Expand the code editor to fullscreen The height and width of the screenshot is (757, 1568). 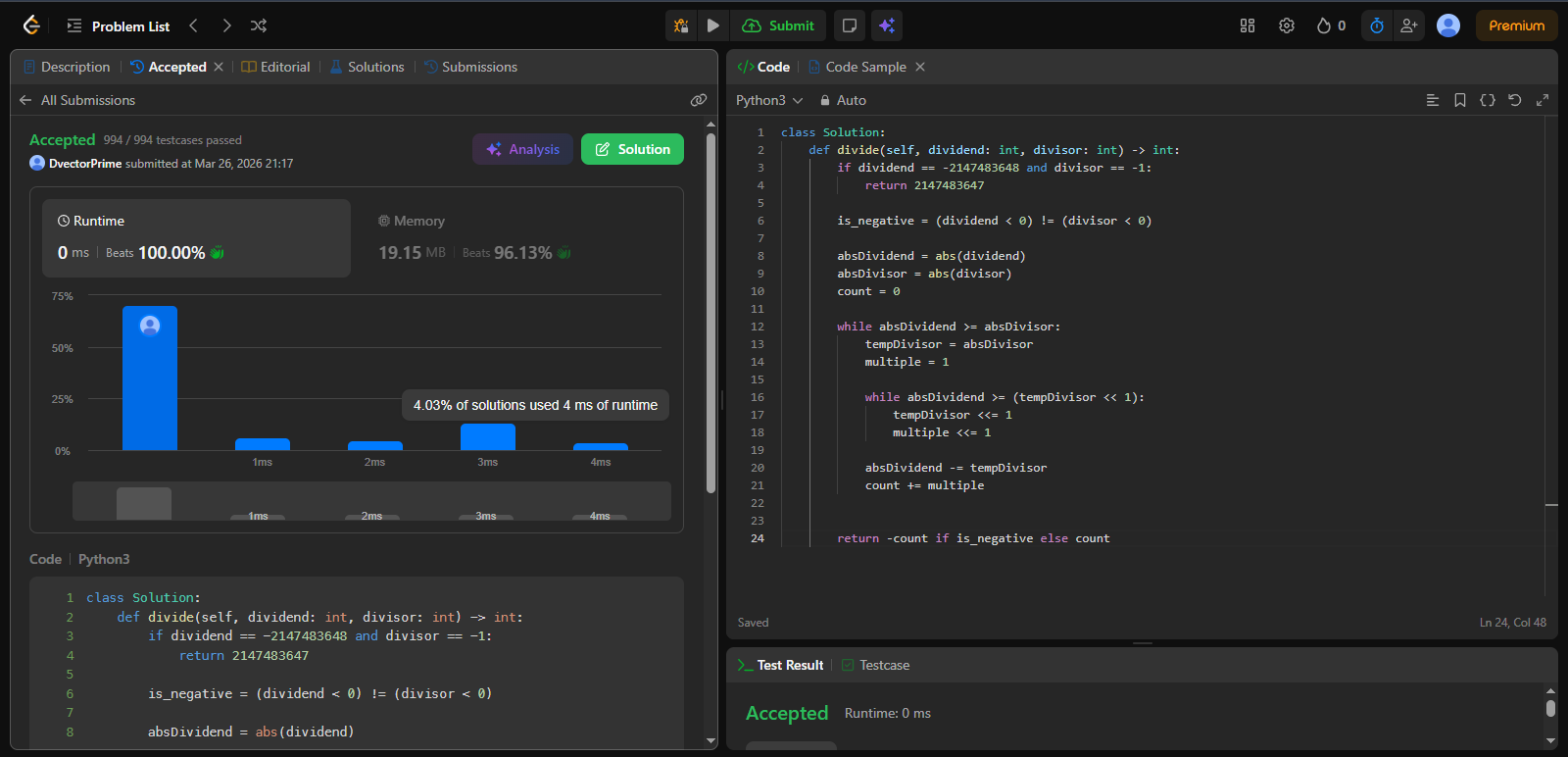coord(1543,100)
